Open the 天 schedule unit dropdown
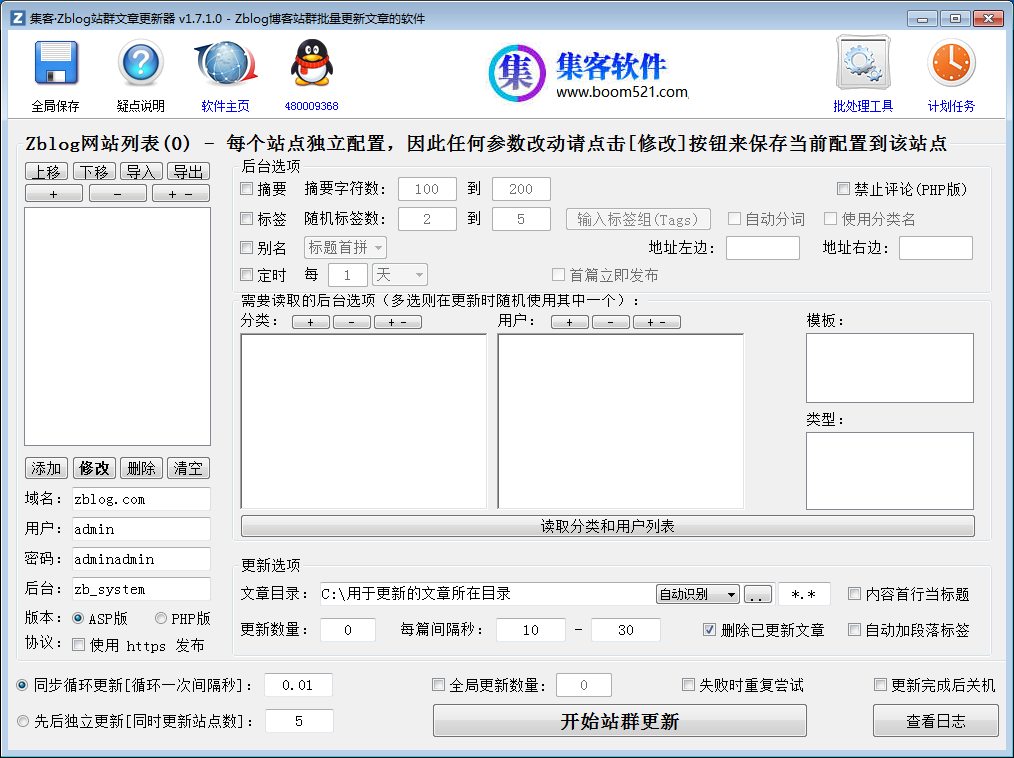Viewport: 1014px width, 758px height. pyautogui.click(x=400, y=275)
